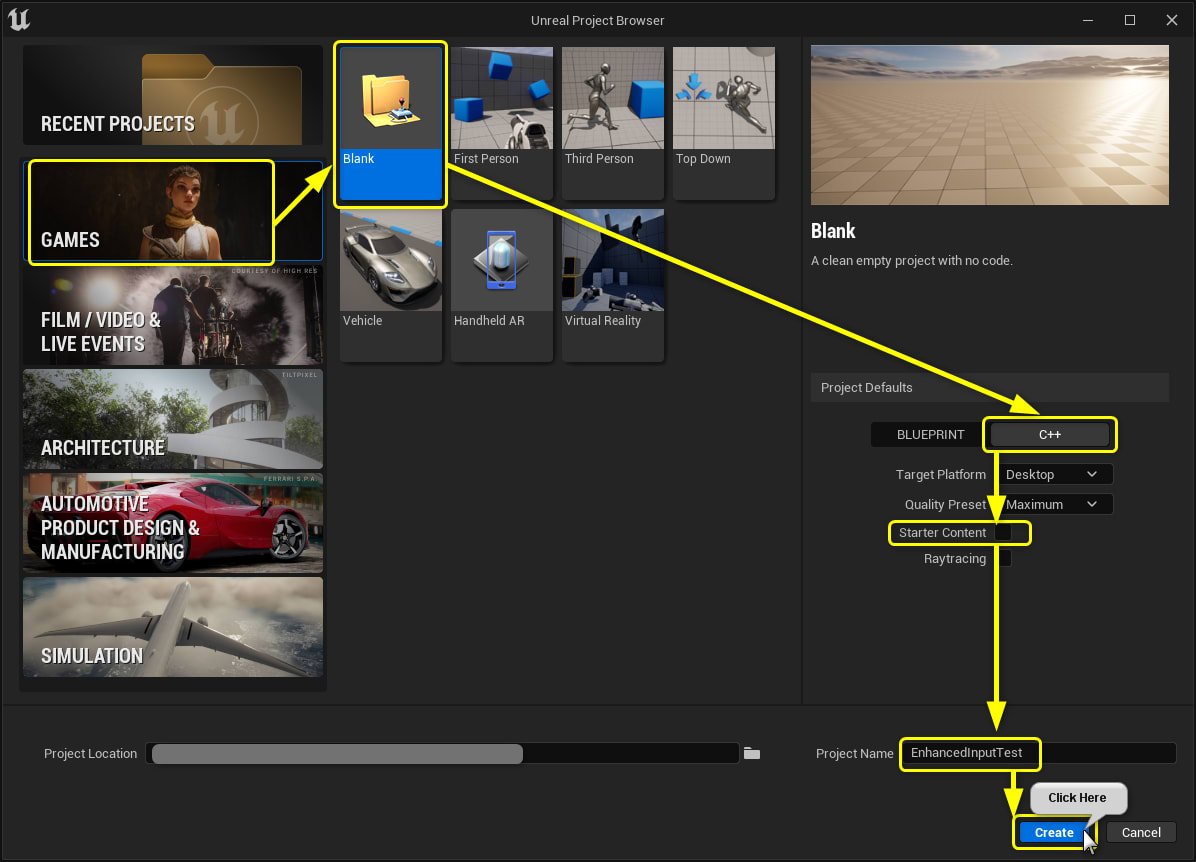The width and height of the screenshot is (1196, 862).
Task: Open the Quality Preset dropdown
Action: click(1055, 503)
